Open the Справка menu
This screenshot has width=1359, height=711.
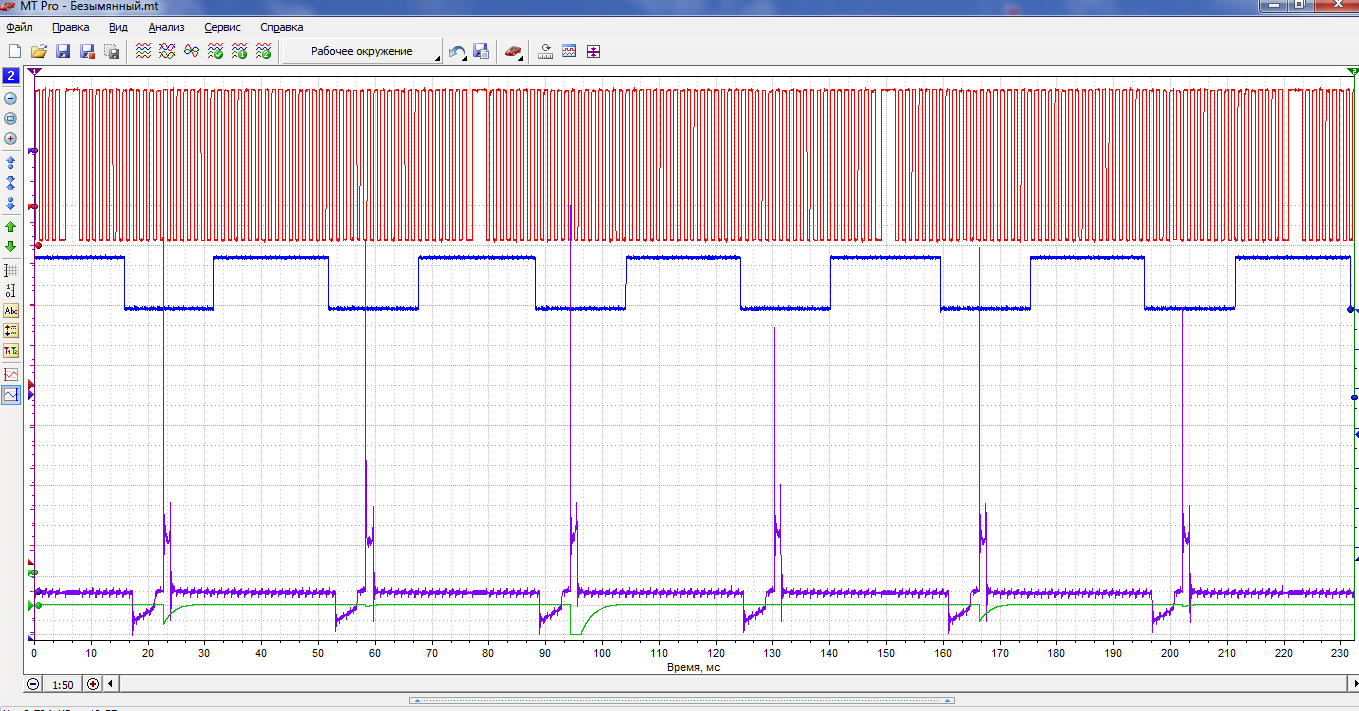tap(281, 27)
